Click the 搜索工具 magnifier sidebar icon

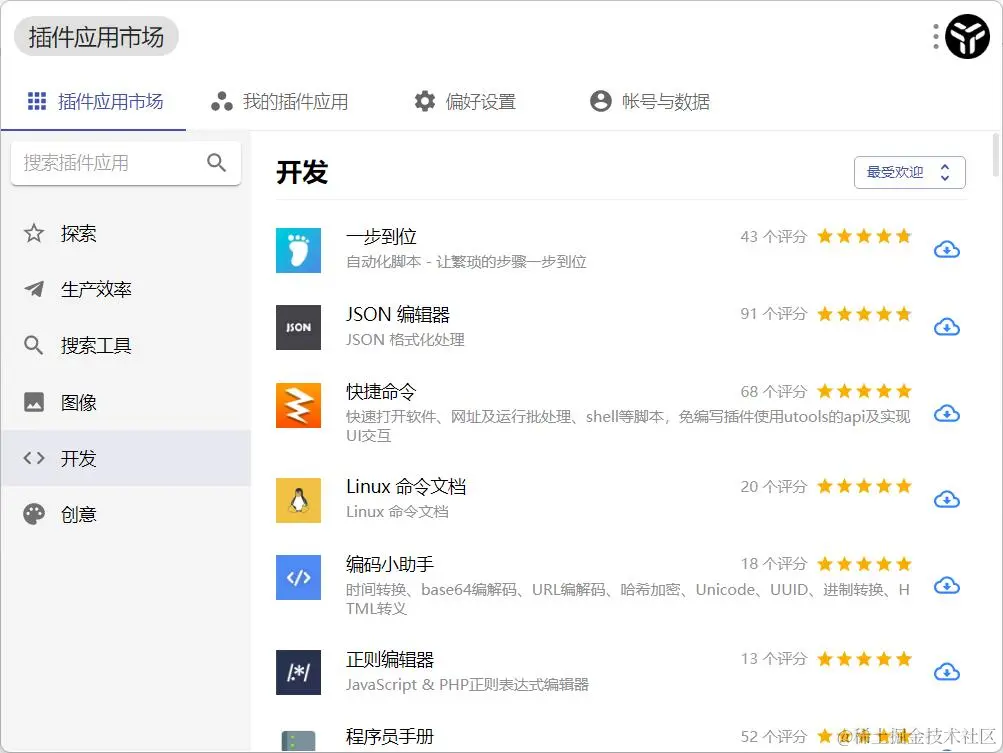(x=33, y=345)
